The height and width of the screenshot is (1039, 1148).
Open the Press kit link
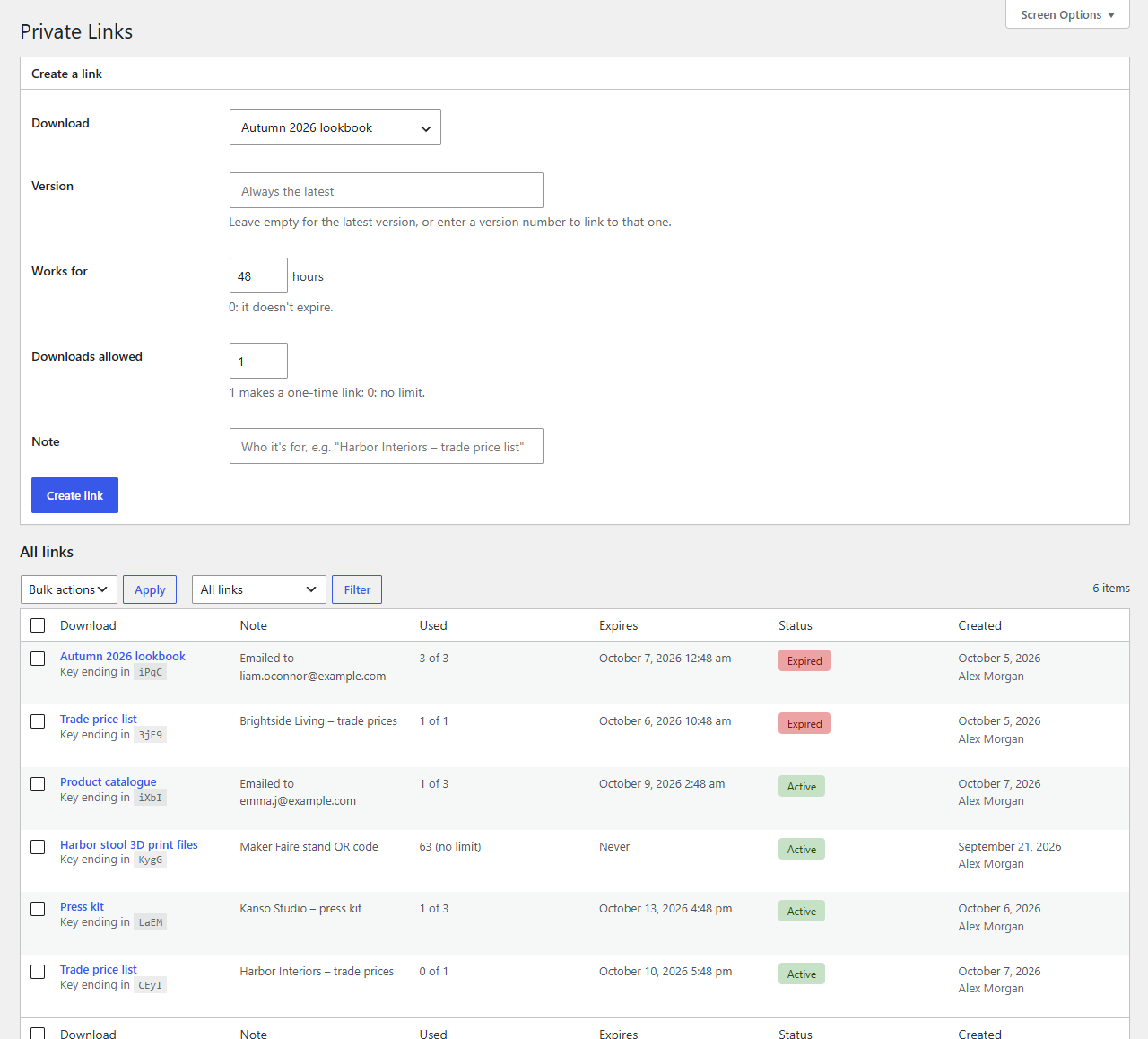coord(82,906)
